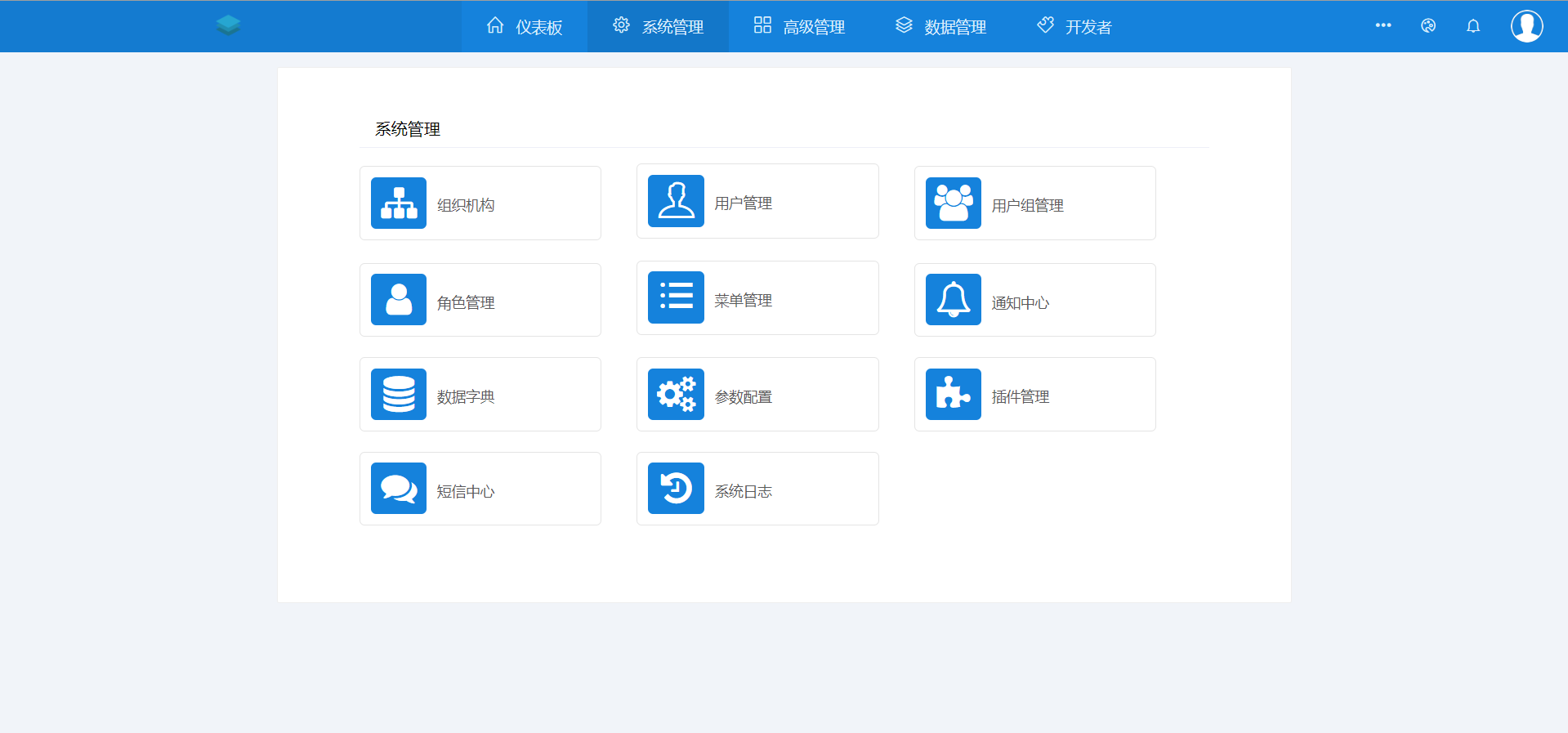Open the 高级管理 navigation menu
Viewport: 1568px width, 733px height.
(x=799, y=27)
